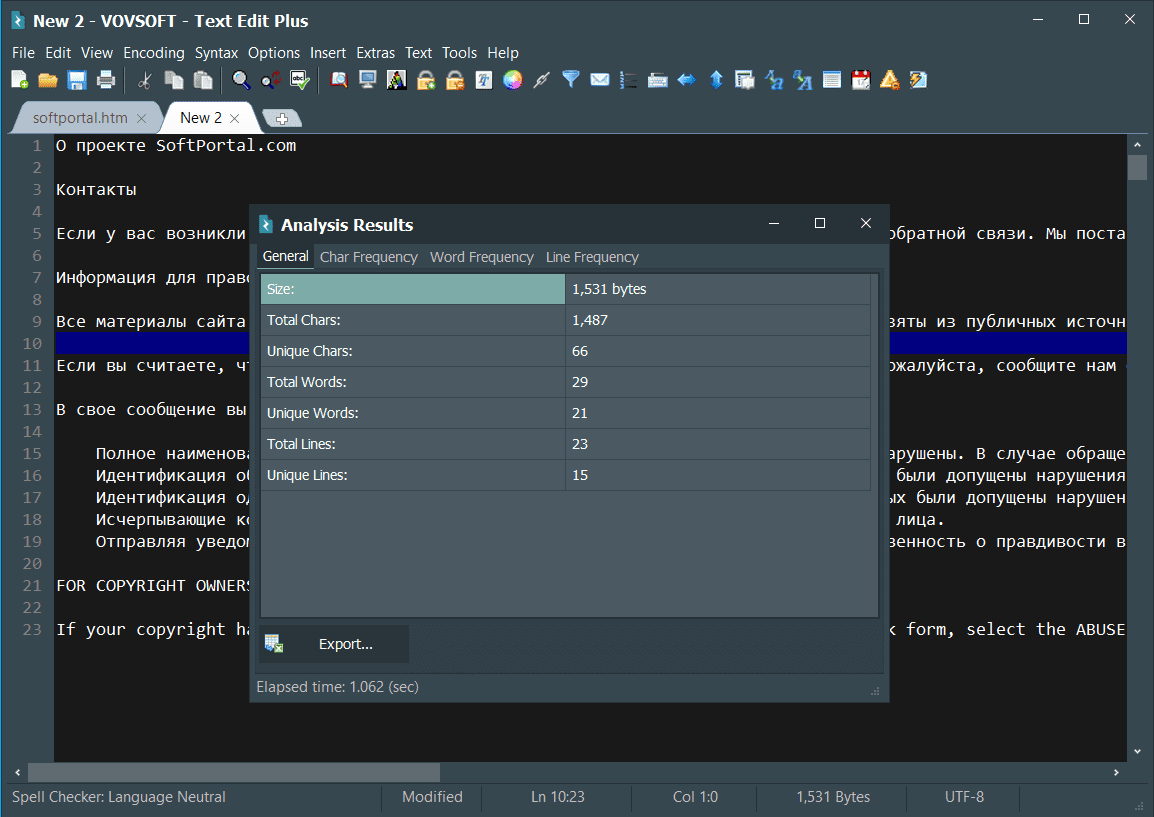This screenshot has height=817, width=1154.
Task: Open Find with the magnifier icon
Action: [x=241, y=80]
